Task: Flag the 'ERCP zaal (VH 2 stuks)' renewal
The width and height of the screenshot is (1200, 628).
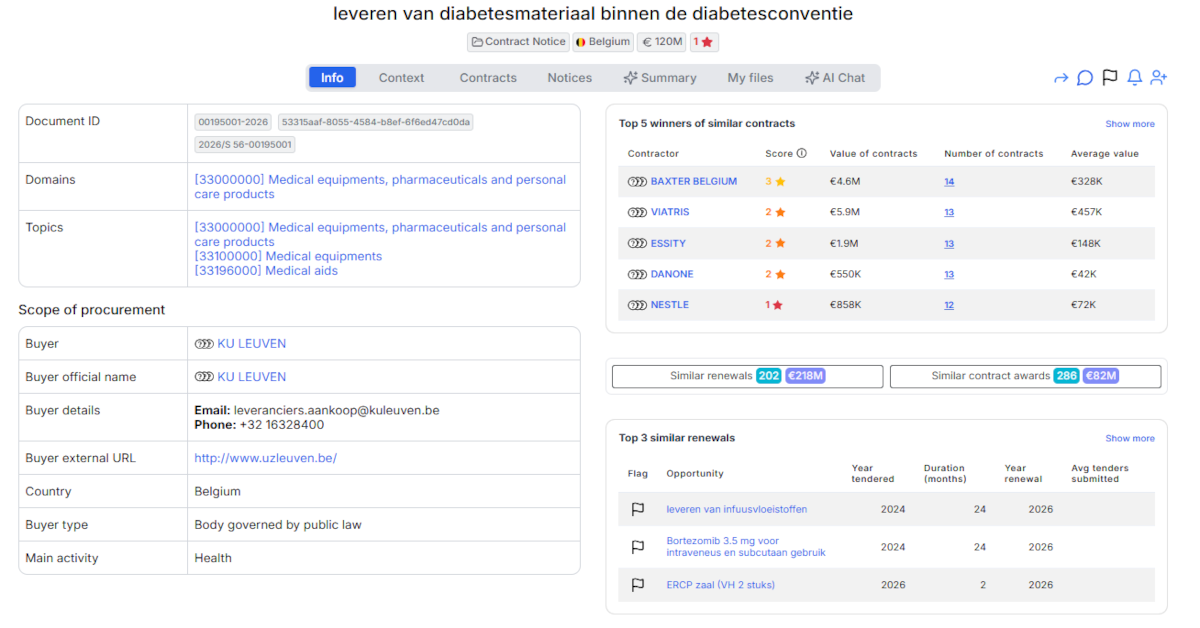Action: (x=637, y=585)
